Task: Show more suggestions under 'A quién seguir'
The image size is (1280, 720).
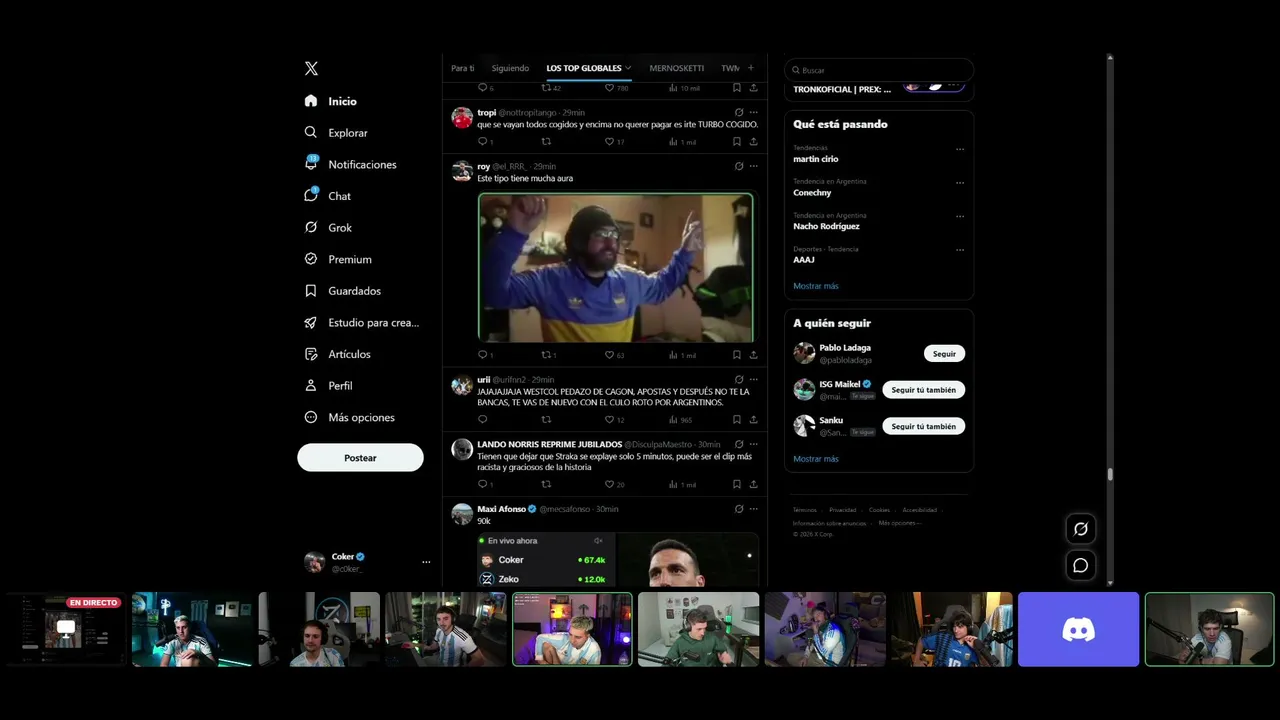Action: [x=816, y=459]
